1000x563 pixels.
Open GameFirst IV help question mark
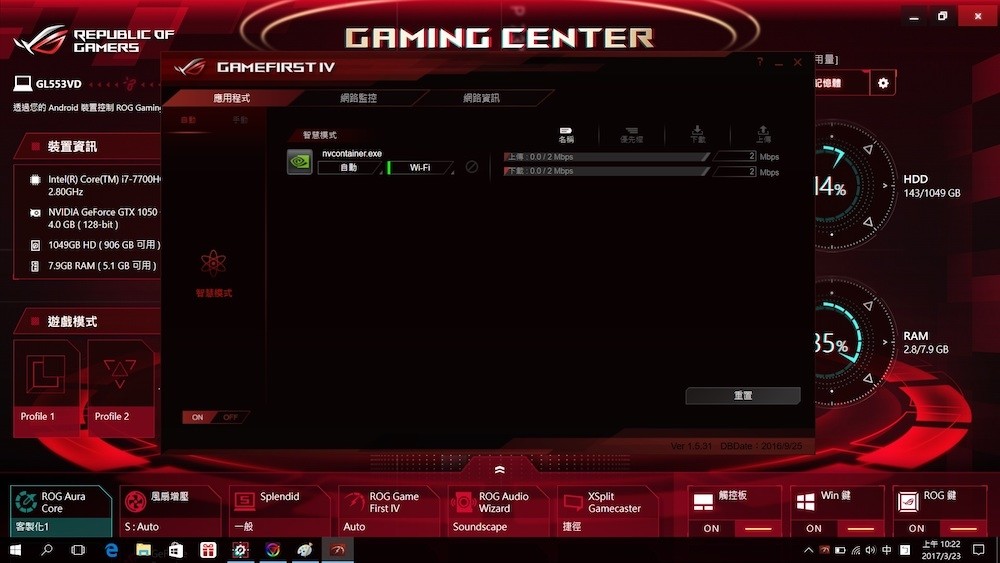[x=760, y=62]
